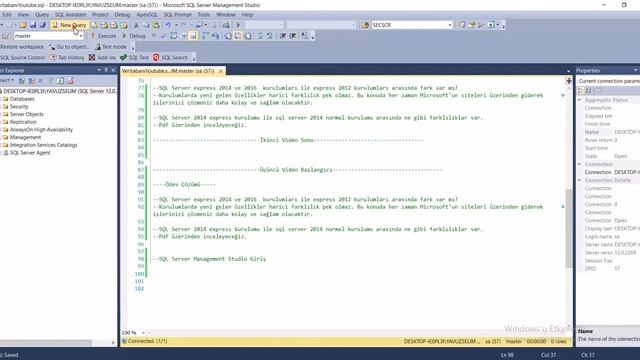Click the Comment selected lines icon
640x360 pixels.
(260, 36)
